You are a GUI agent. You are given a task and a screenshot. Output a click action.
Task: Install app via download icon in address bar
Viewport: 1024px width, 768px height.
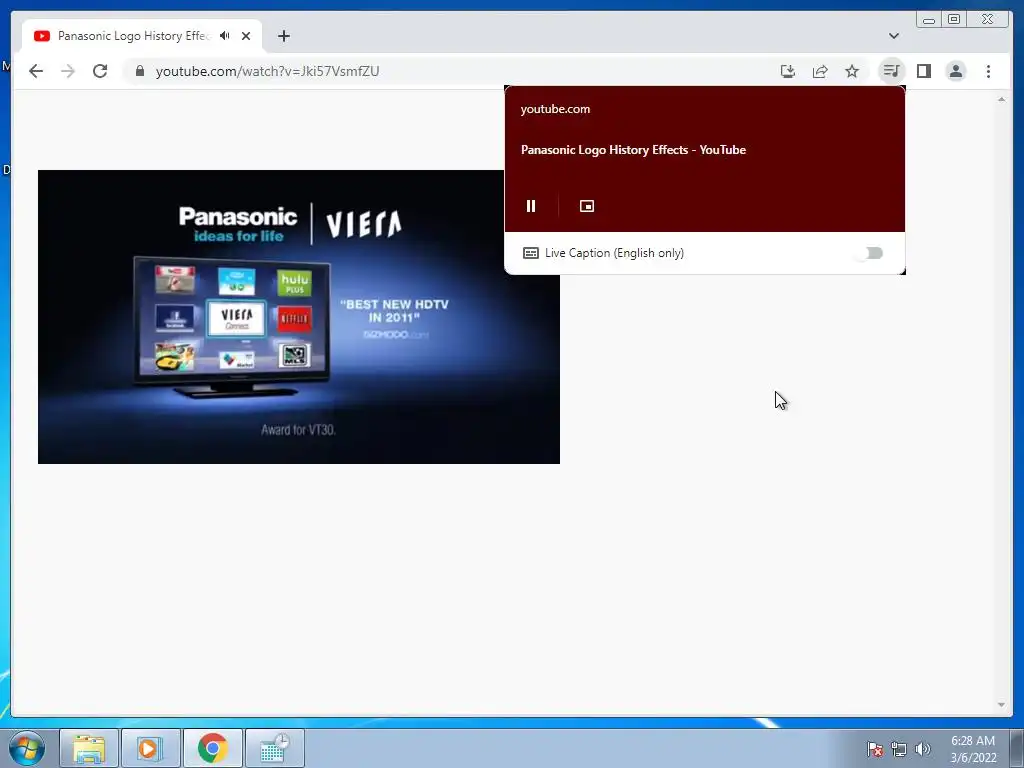pos(788,71)
